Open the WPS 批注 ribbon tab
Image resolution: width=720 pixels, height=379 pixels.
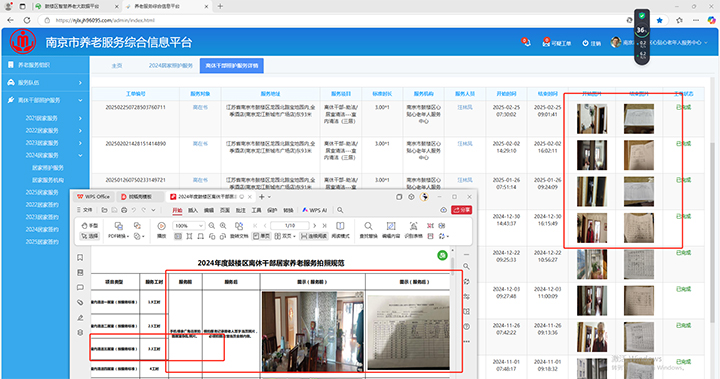coord(241,210)
